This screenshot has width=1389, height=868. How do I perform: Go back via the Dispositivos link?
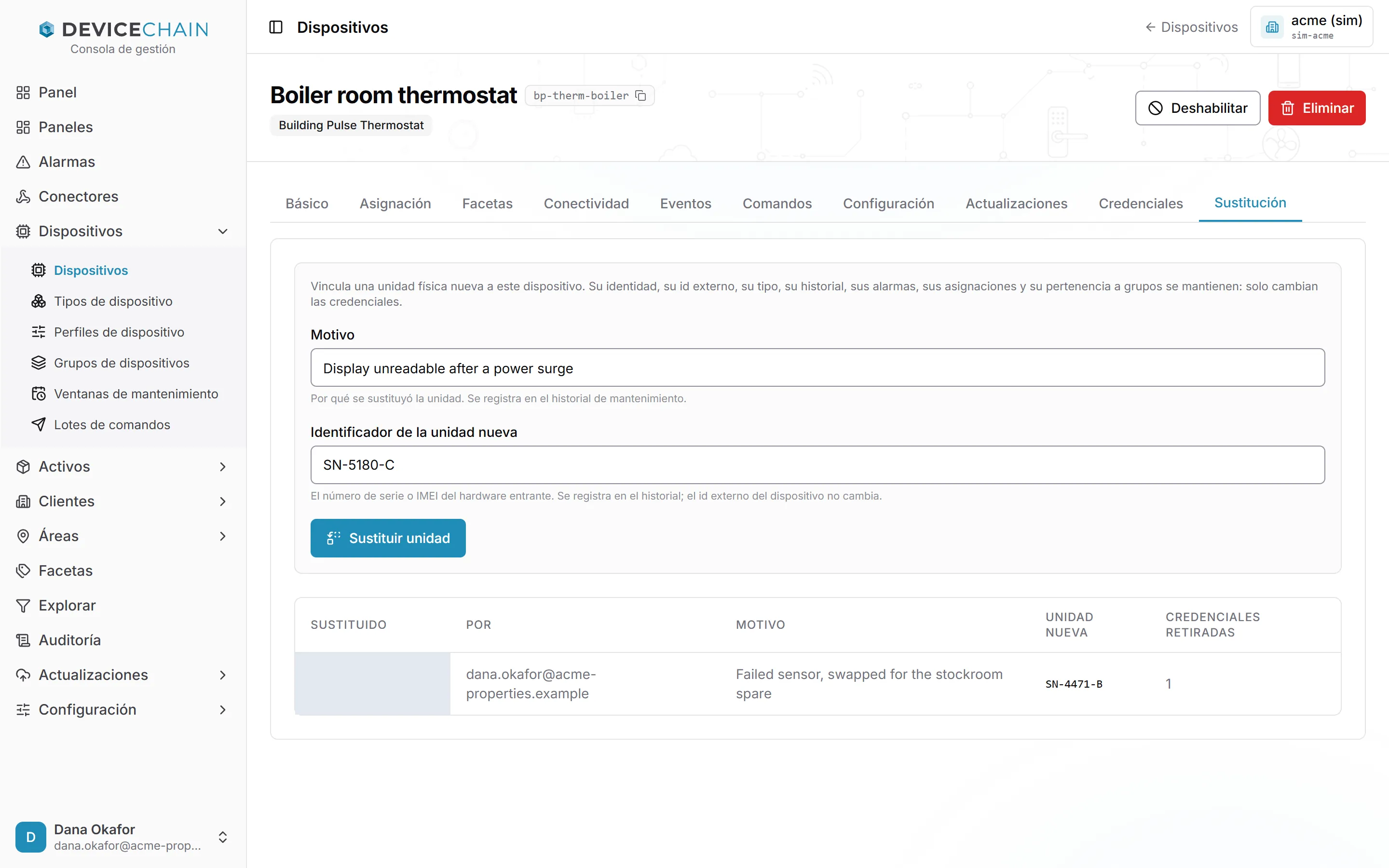(x=1191, y=27)
